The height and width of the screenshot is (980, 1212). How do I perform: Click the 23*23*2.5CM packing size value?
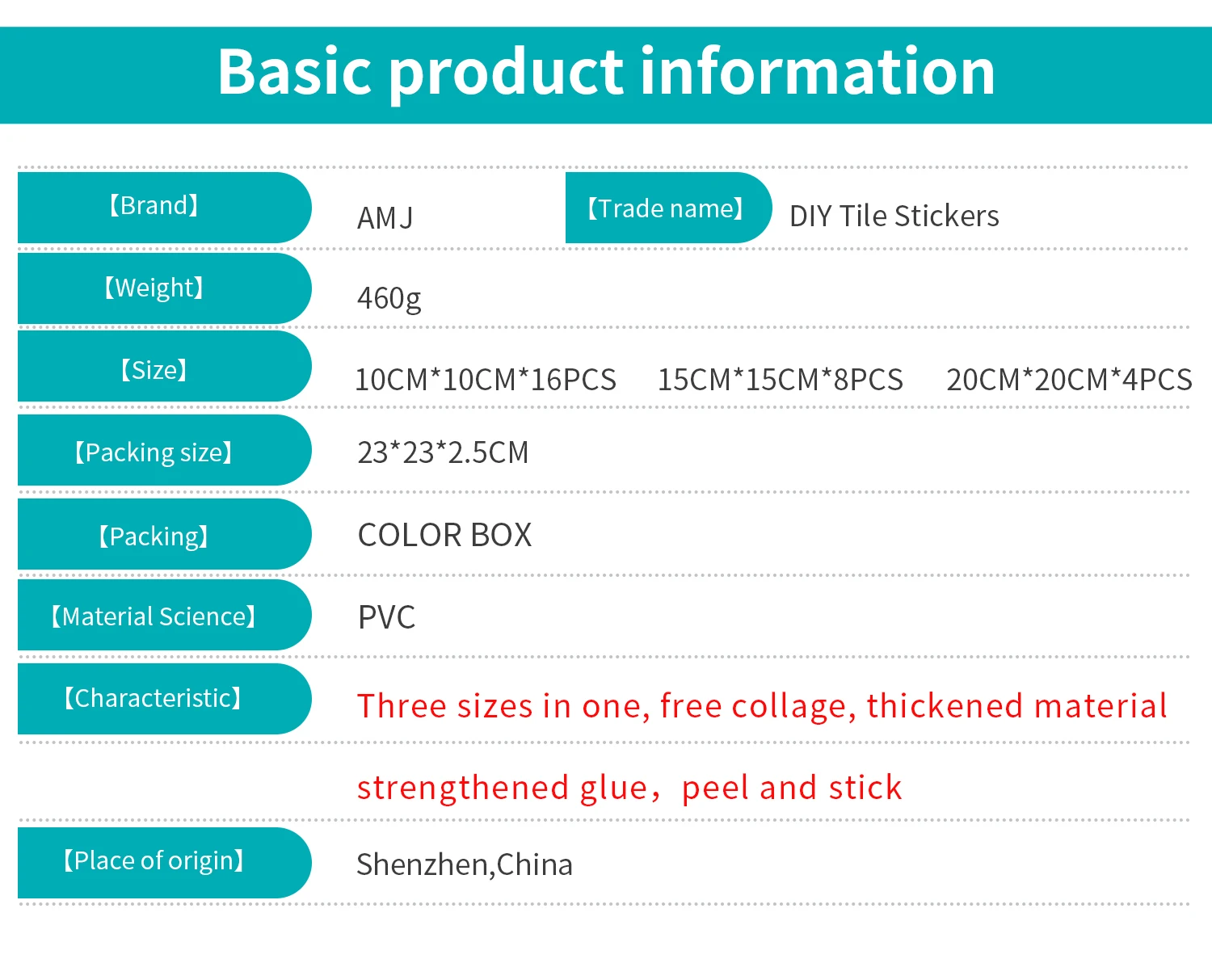(443, 452)
